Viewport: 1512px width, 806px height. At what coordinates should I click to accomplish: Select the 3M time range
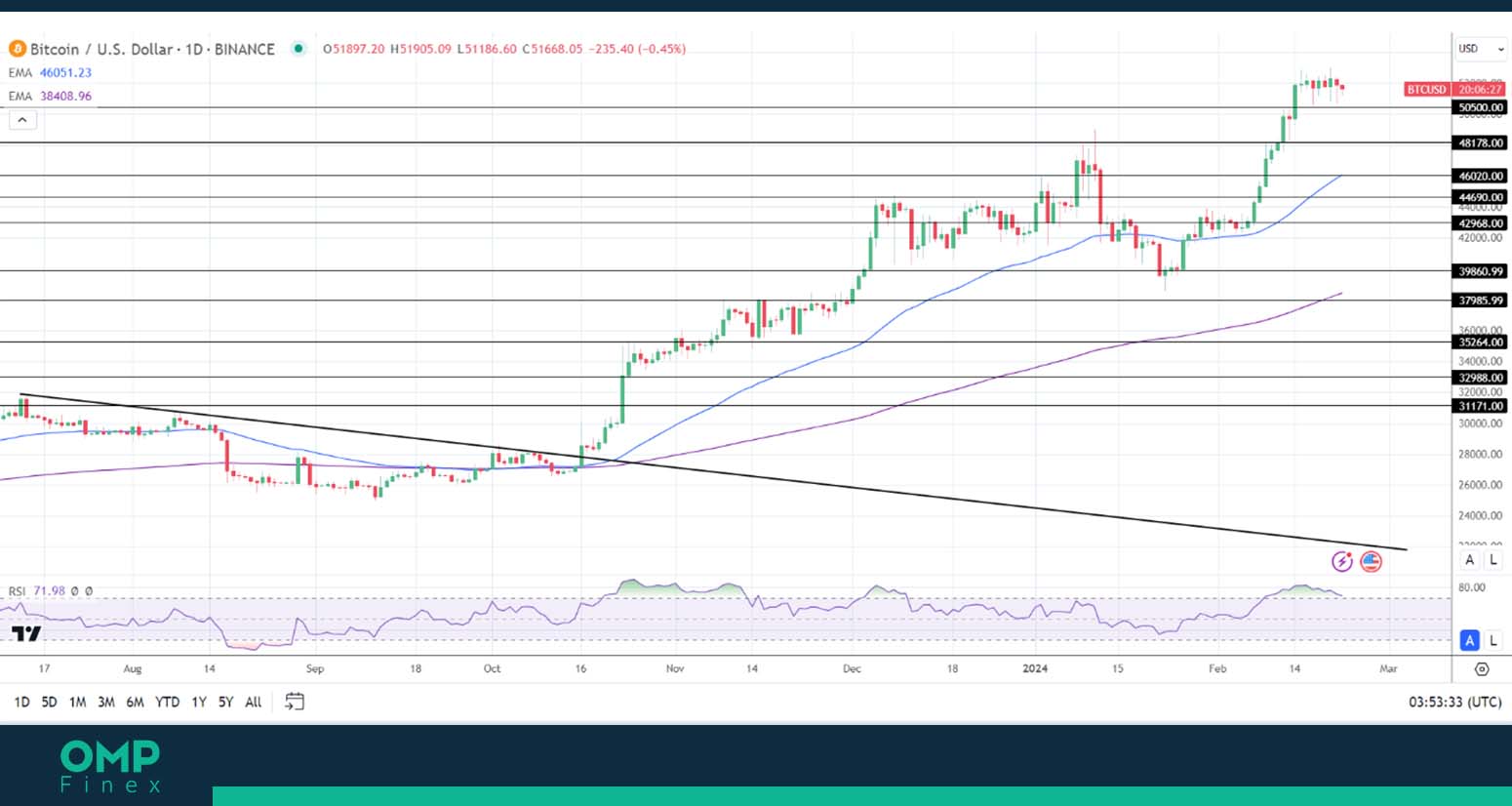click(106, 702)
